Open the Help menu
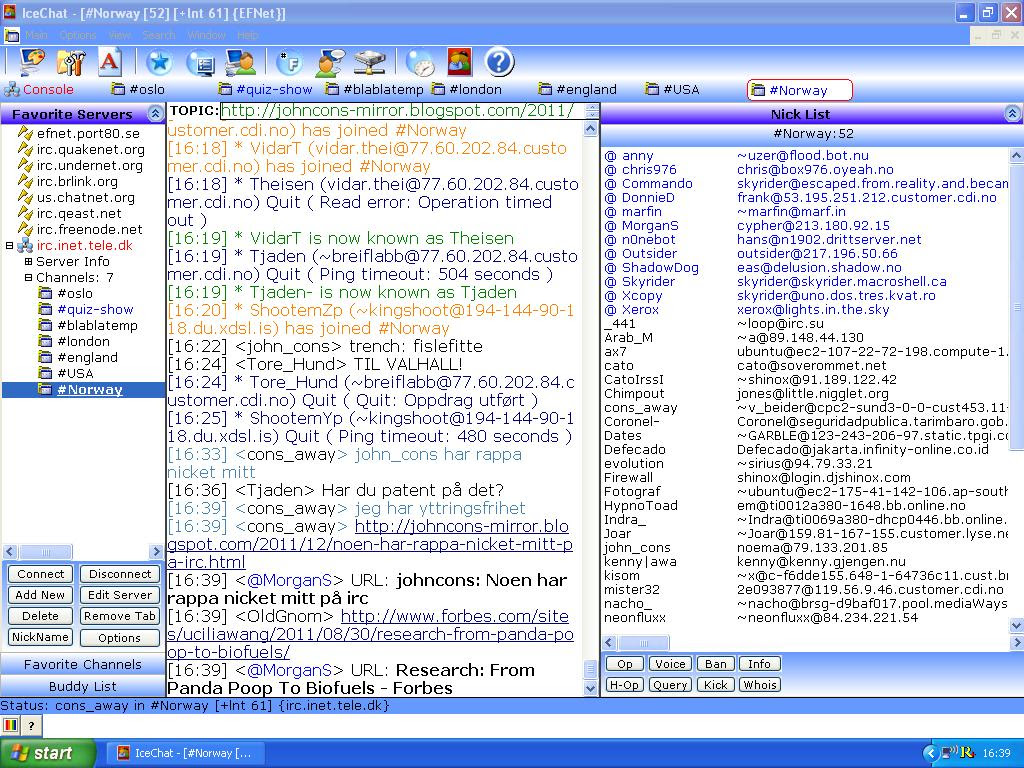This screenshot has height=768, width=1024. point(248,35)
